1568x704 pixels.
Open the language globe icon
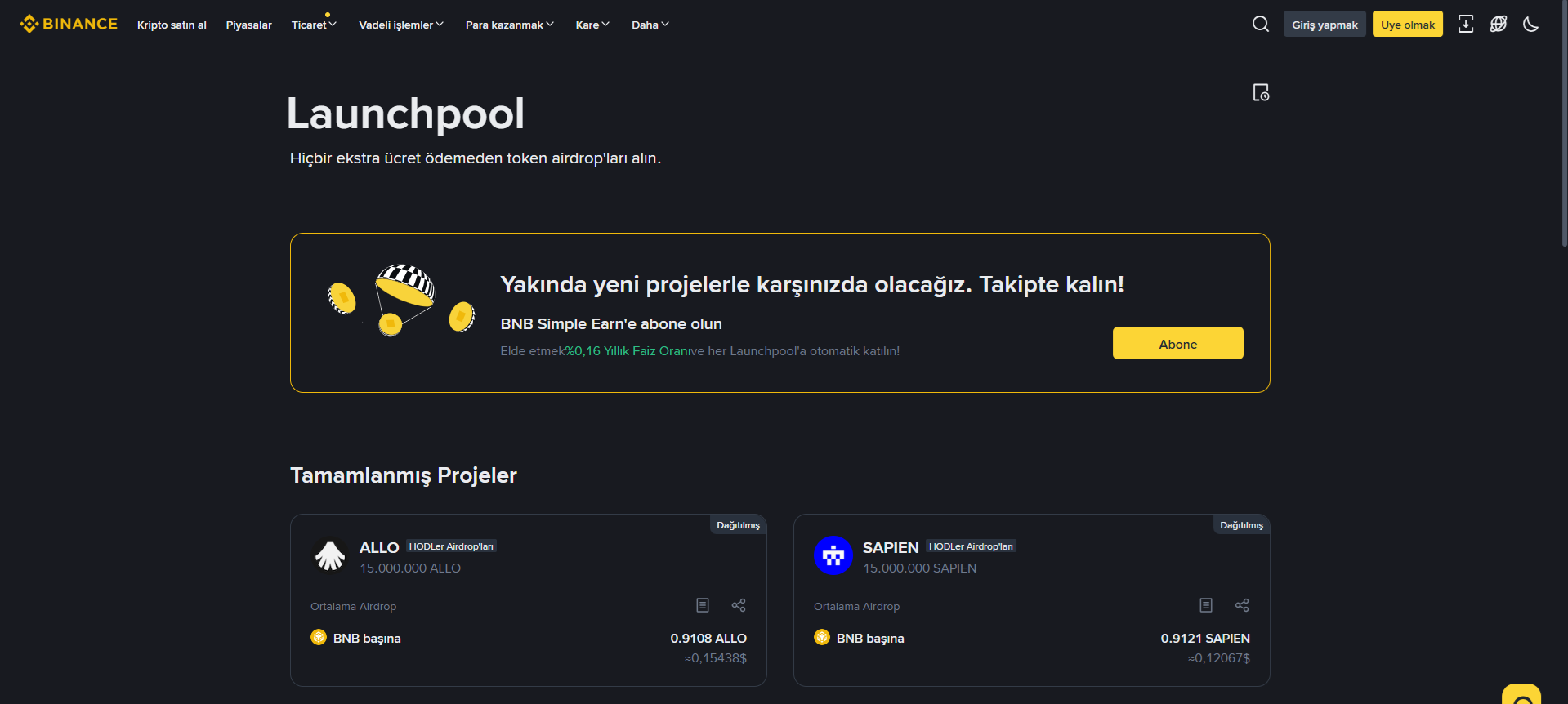(x=1499, y=24)
